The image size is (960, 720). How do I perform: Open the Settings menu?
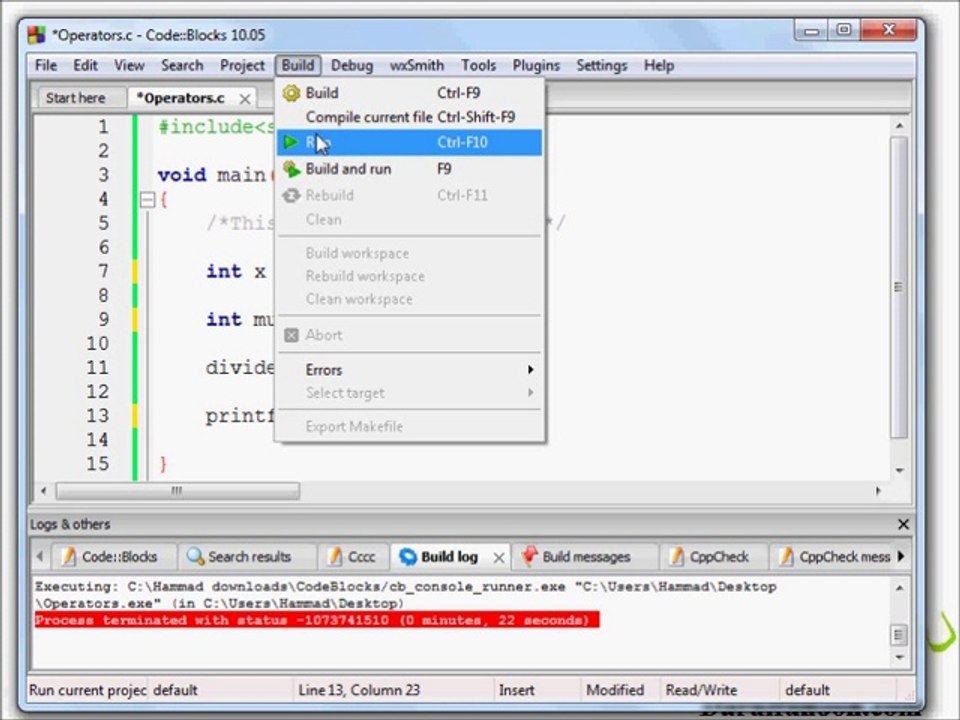pyautogui.click(x=602, y=66)
